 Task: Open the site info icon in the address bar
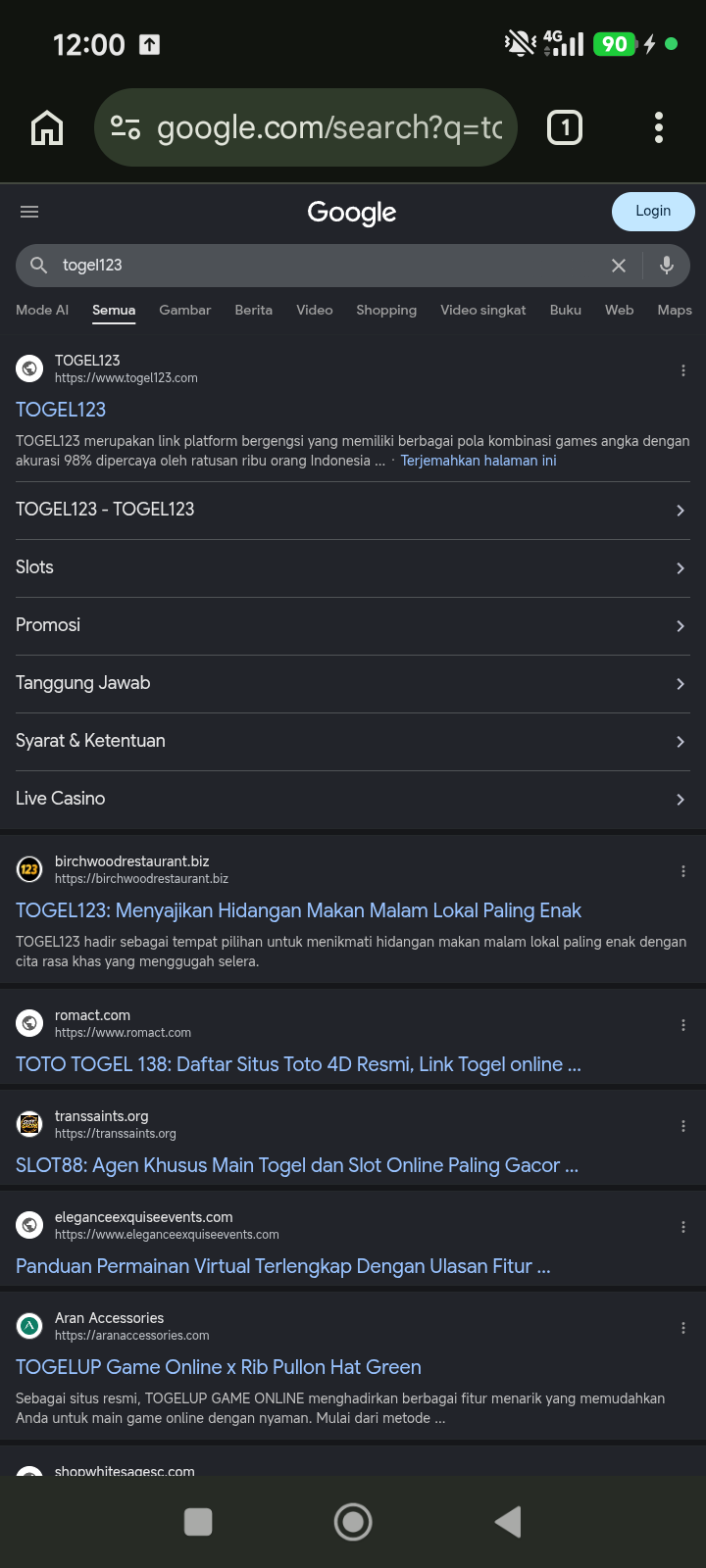coord(126,127)
